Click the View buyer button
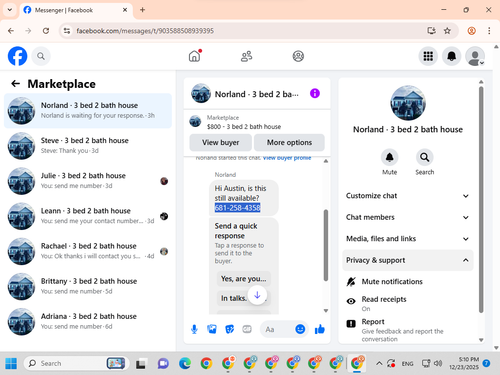The image size is (500, 375). (x=221, y=142)
